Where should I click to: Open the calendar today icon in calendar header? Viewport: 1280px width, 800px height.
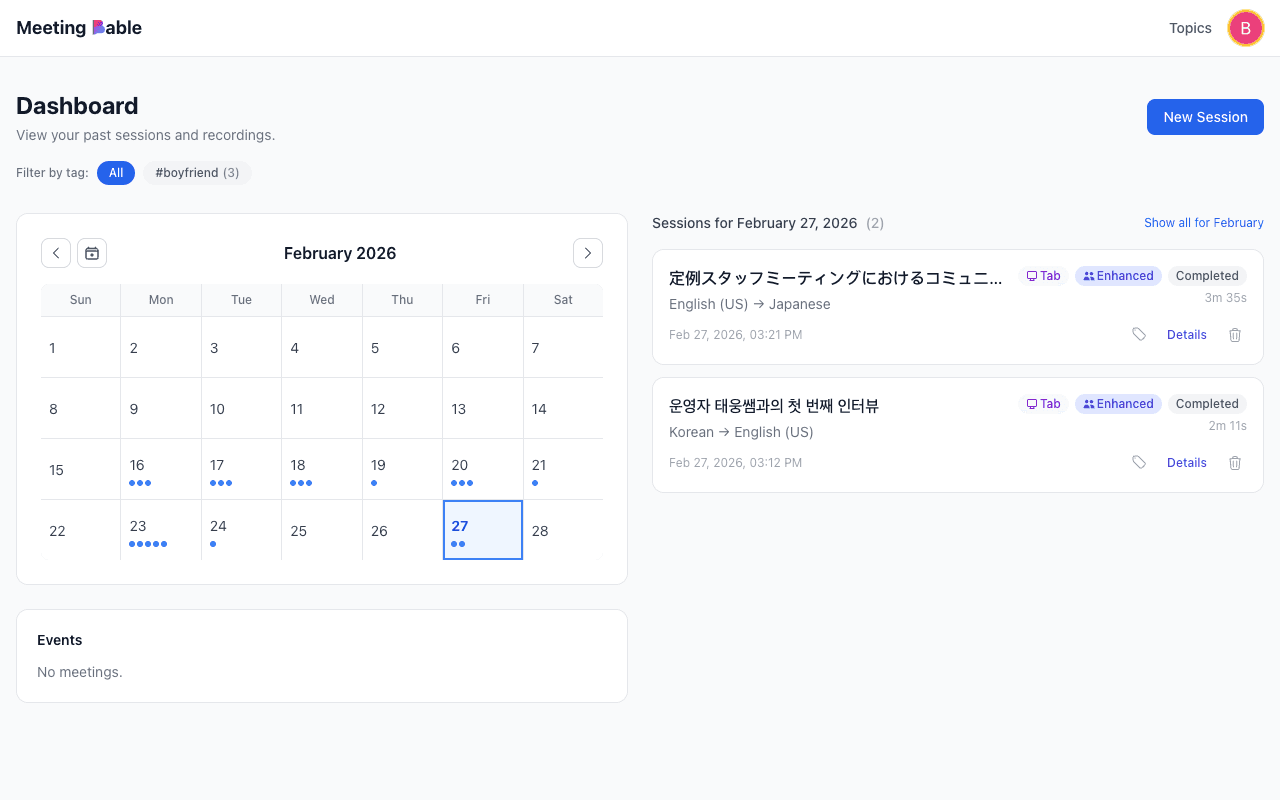pos(92,253)
